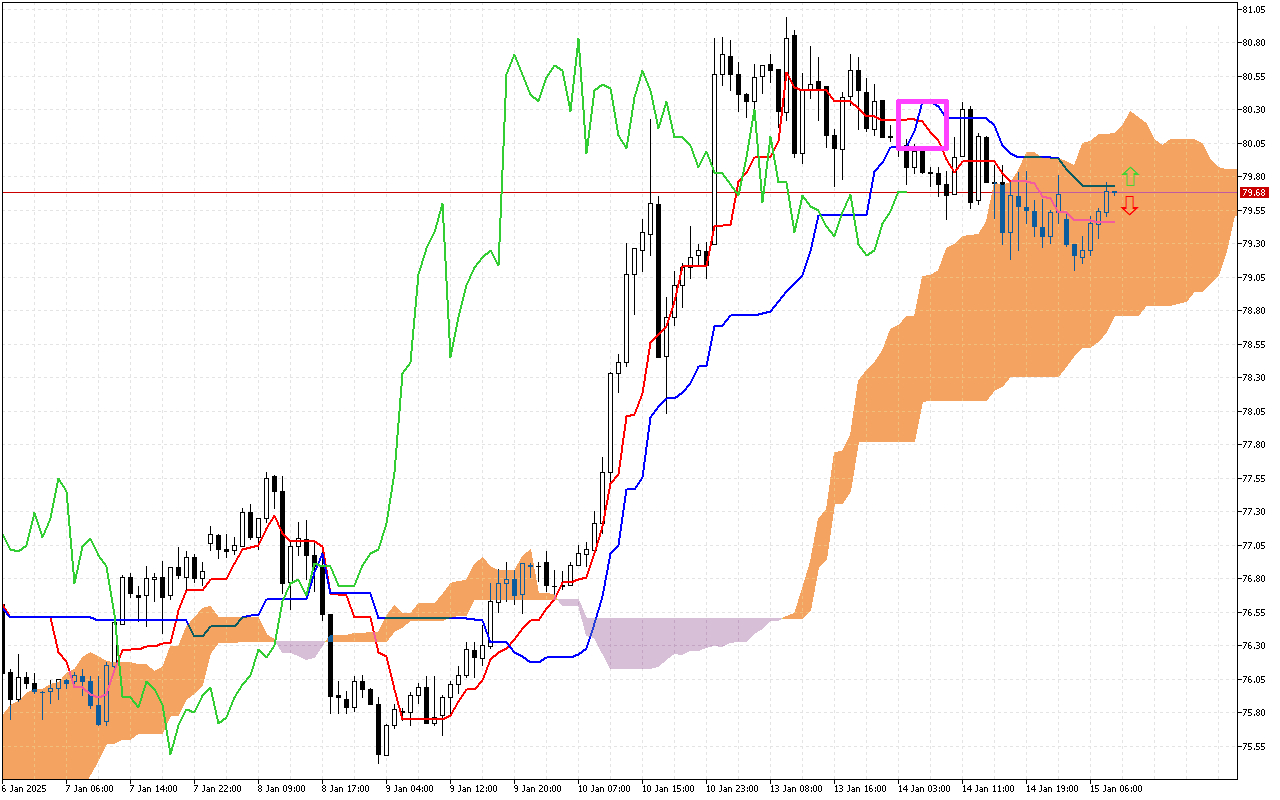Select the 76.80 price level label
Viewport: 1280px width, 800px height.
[x=1254, y=579]
